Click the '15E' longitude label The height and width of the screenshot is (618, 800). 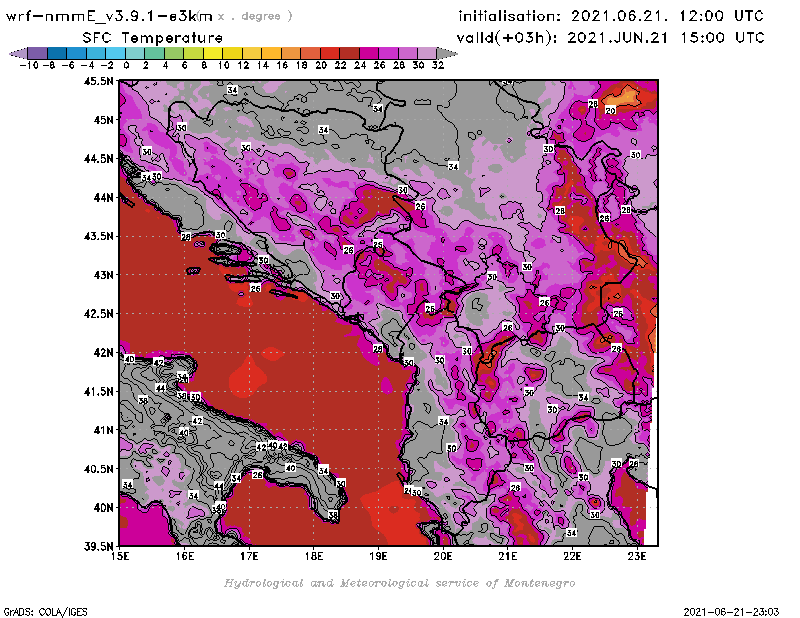coord(120,556)
